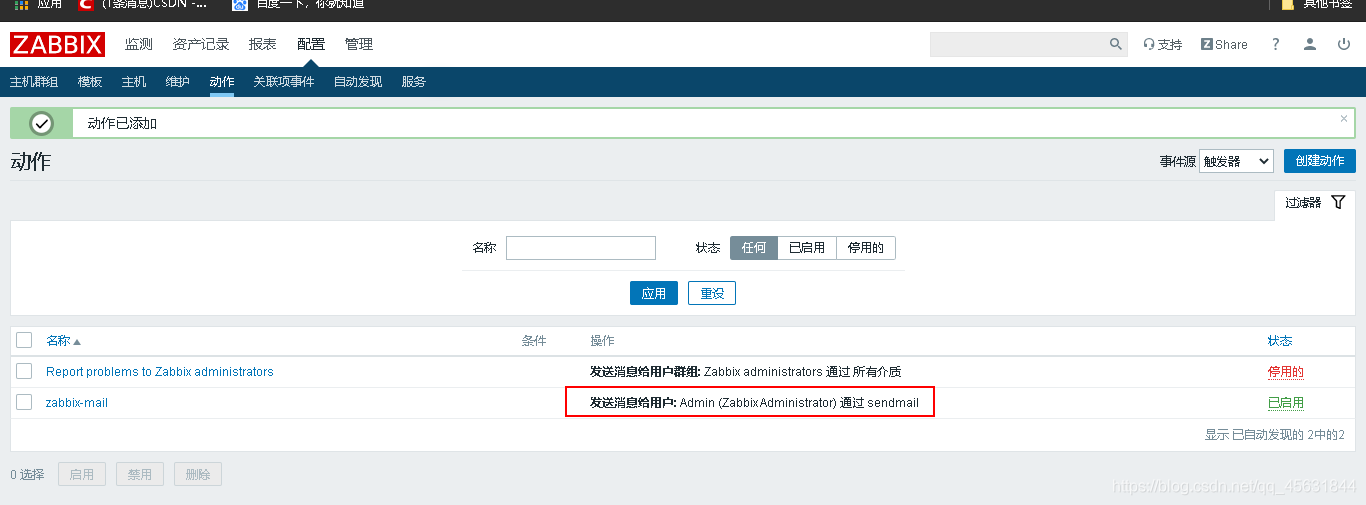
Task: Go to 主机 submenu
Action: (134, 82)
